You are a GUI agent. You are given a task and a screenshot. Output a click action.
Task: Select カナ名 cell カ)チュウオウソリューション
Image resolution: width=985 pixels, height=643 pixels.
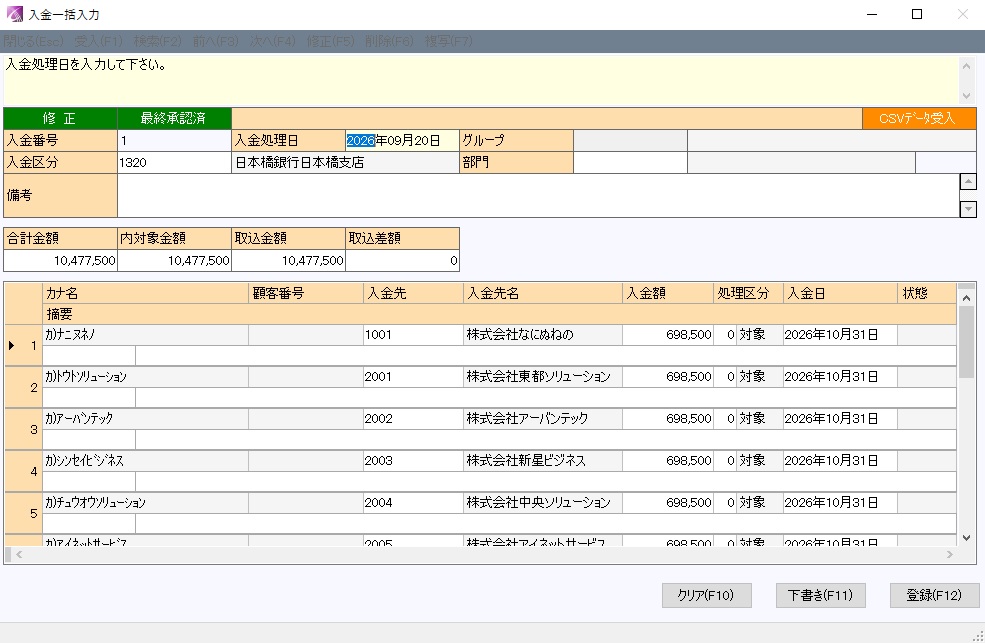point(146,503)
